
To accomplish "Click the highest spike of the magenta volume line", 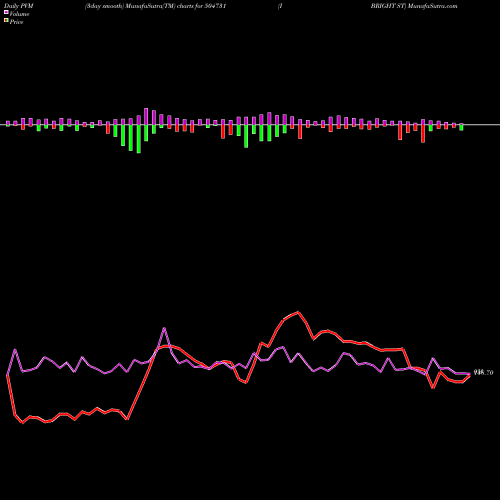I will [x=164, y=328].
